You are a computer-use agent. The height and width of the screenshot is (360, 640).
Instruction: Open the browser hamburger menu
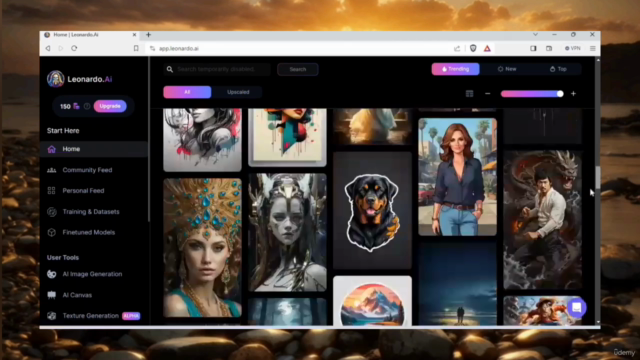[x=593, y=48]
